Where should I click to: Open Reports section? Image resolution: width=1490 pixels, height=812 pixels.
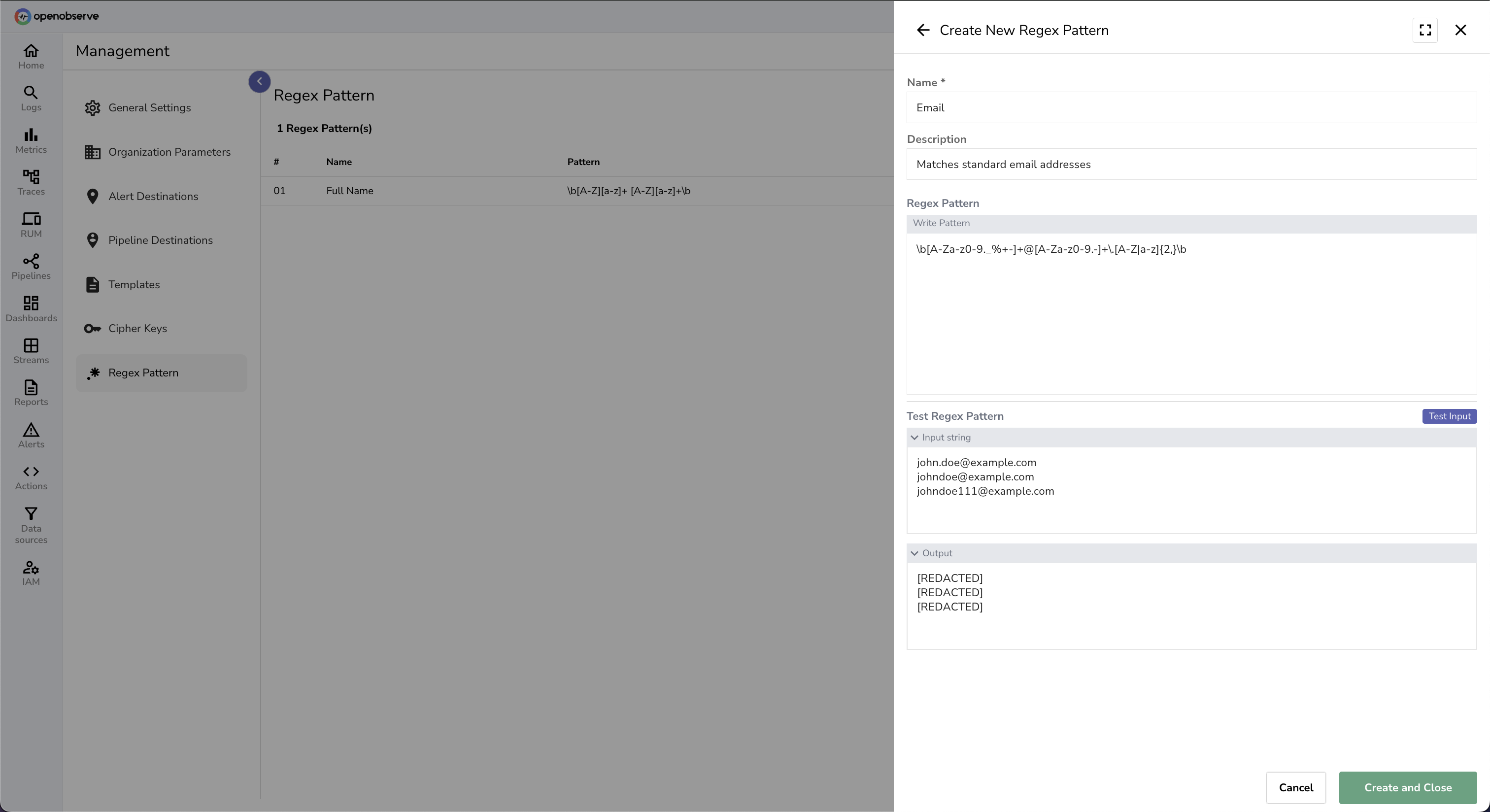[31, 393]
